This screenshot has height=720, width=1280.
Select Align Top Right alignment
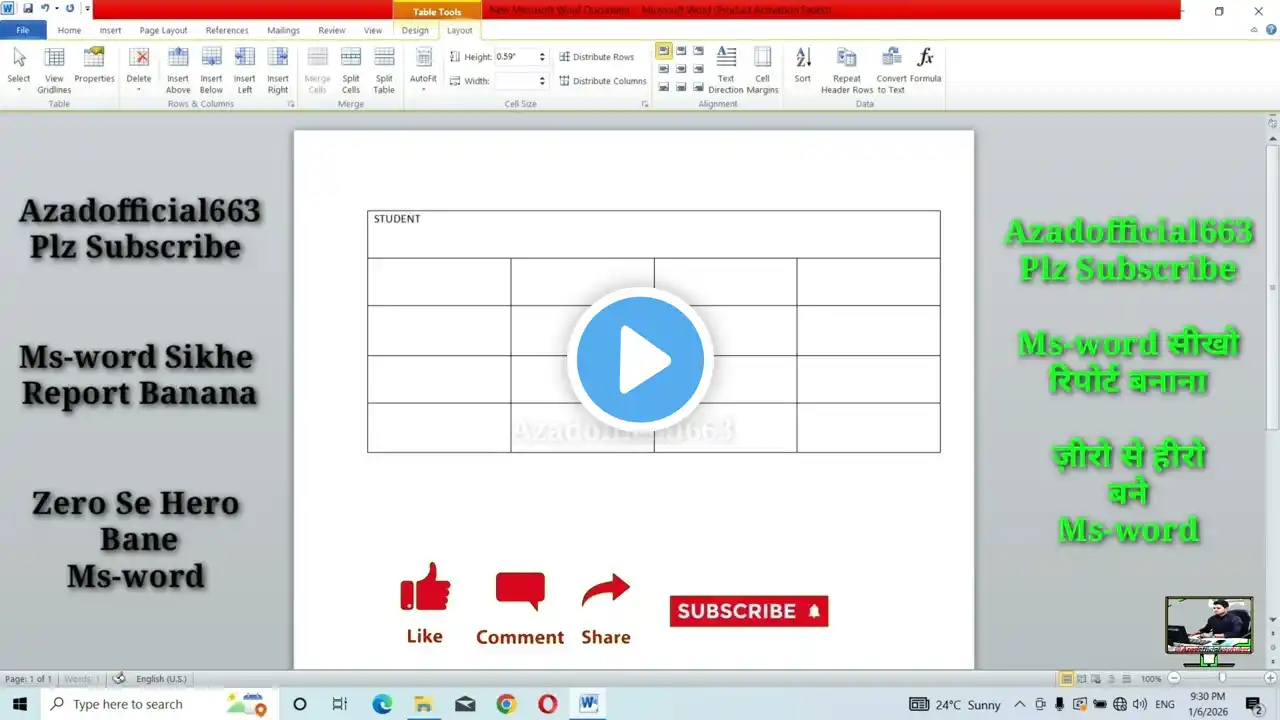click(x=698, y=51)
